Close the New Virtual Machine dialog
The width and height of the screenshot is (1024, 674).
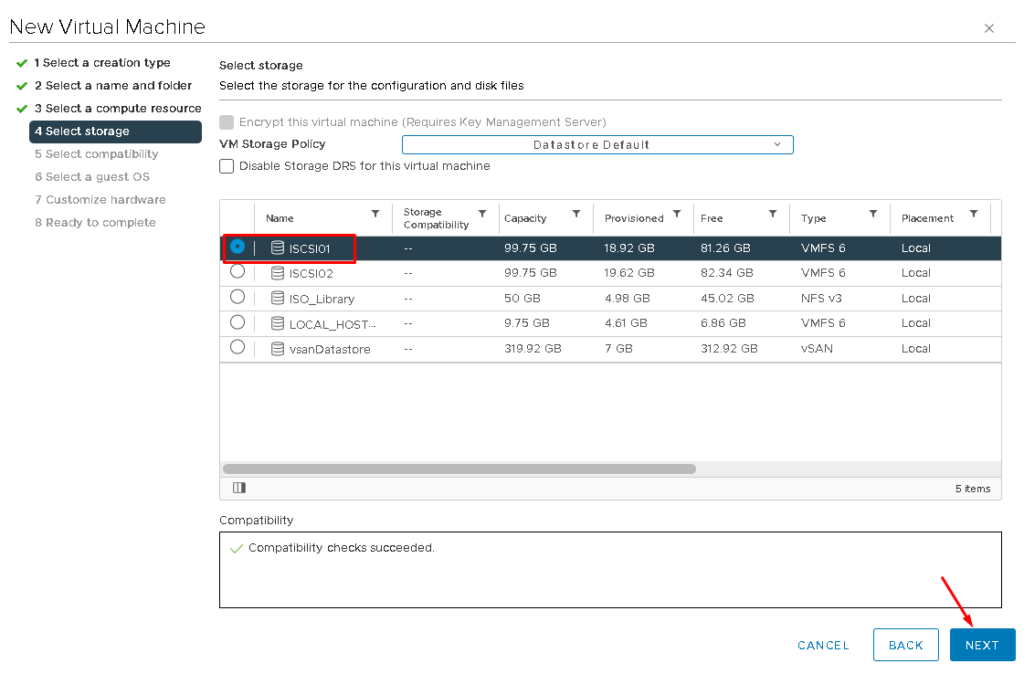(989, 28)
